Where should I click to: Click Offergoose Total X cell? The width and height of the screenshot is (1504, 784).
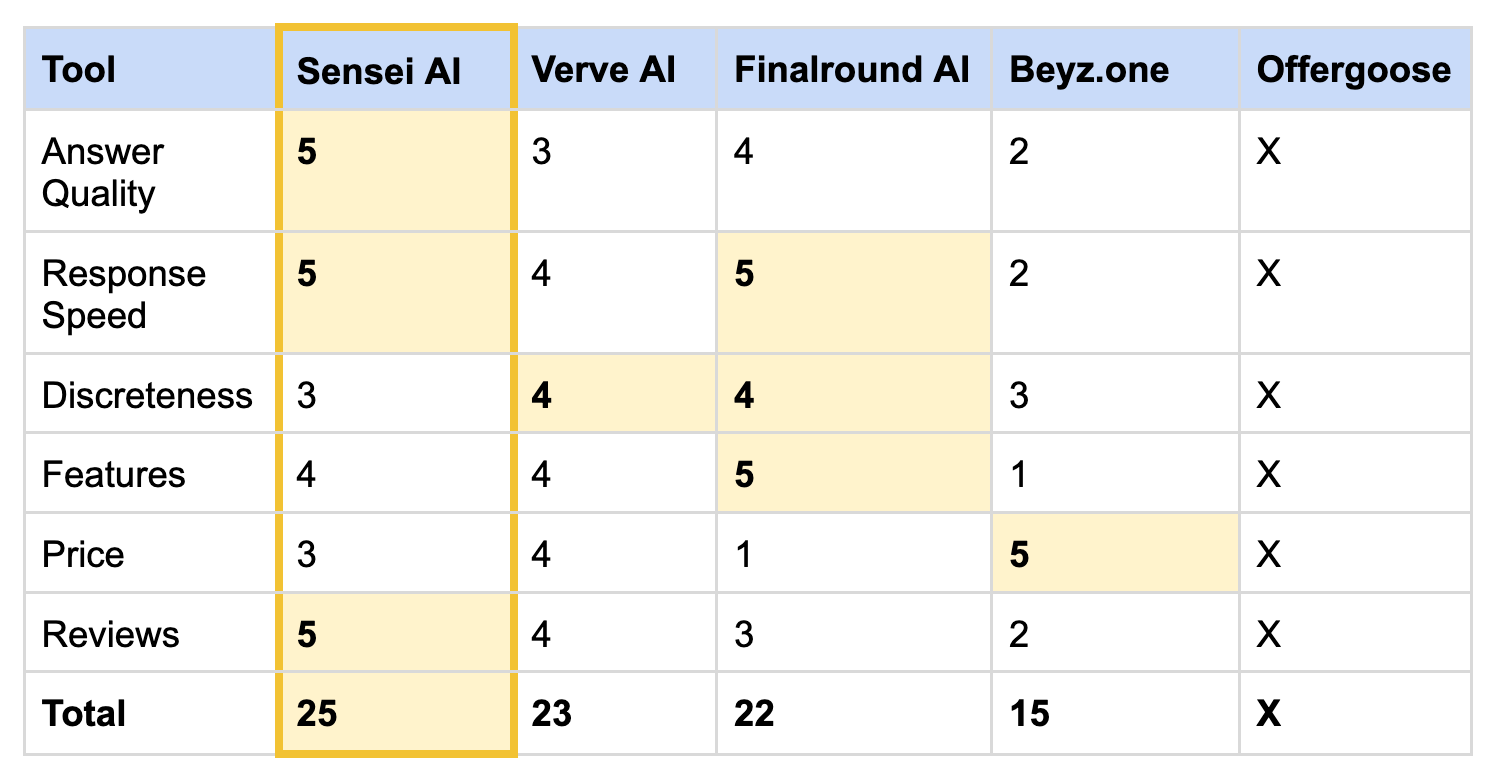coord(1269,714)
